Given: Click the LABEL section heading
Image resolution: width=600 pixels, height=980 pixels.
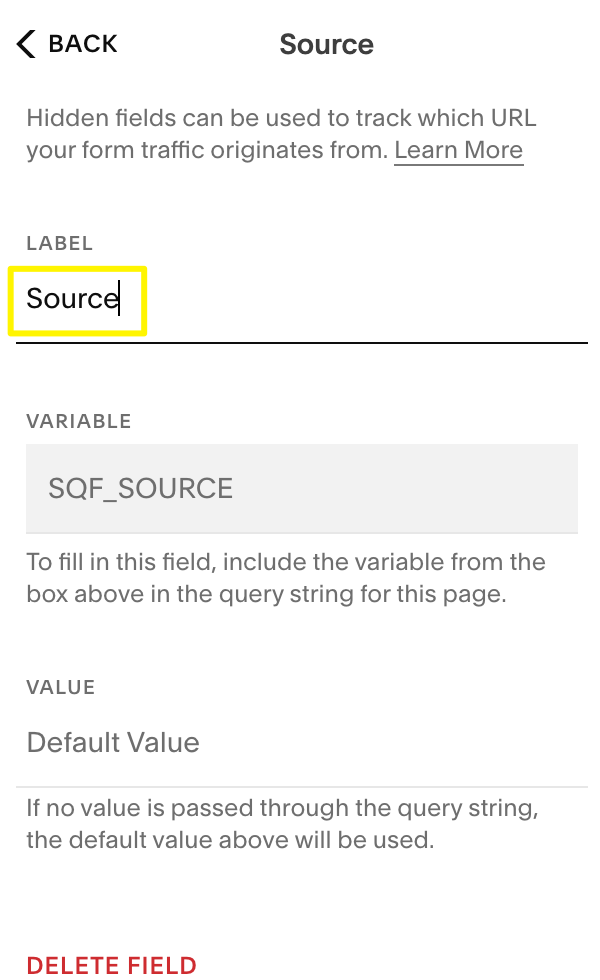Looking at the screenshot, I should pos(59,243).
